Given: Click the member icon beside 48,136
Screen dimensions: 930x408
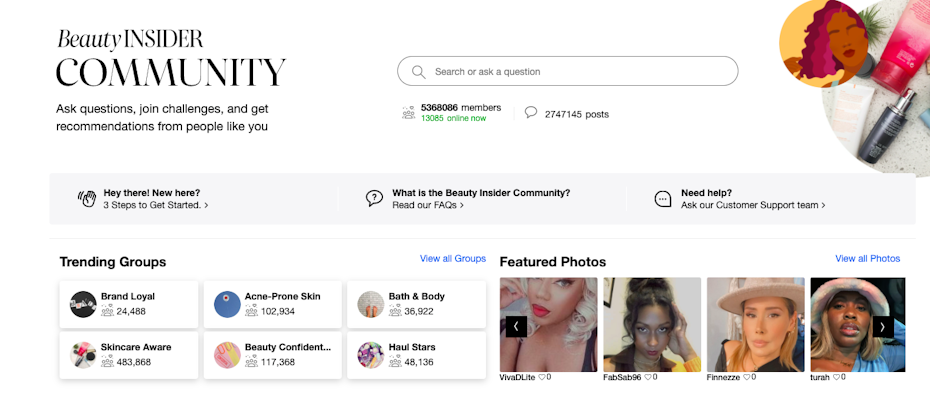Looking at the screenshot, I should [396, 362].
